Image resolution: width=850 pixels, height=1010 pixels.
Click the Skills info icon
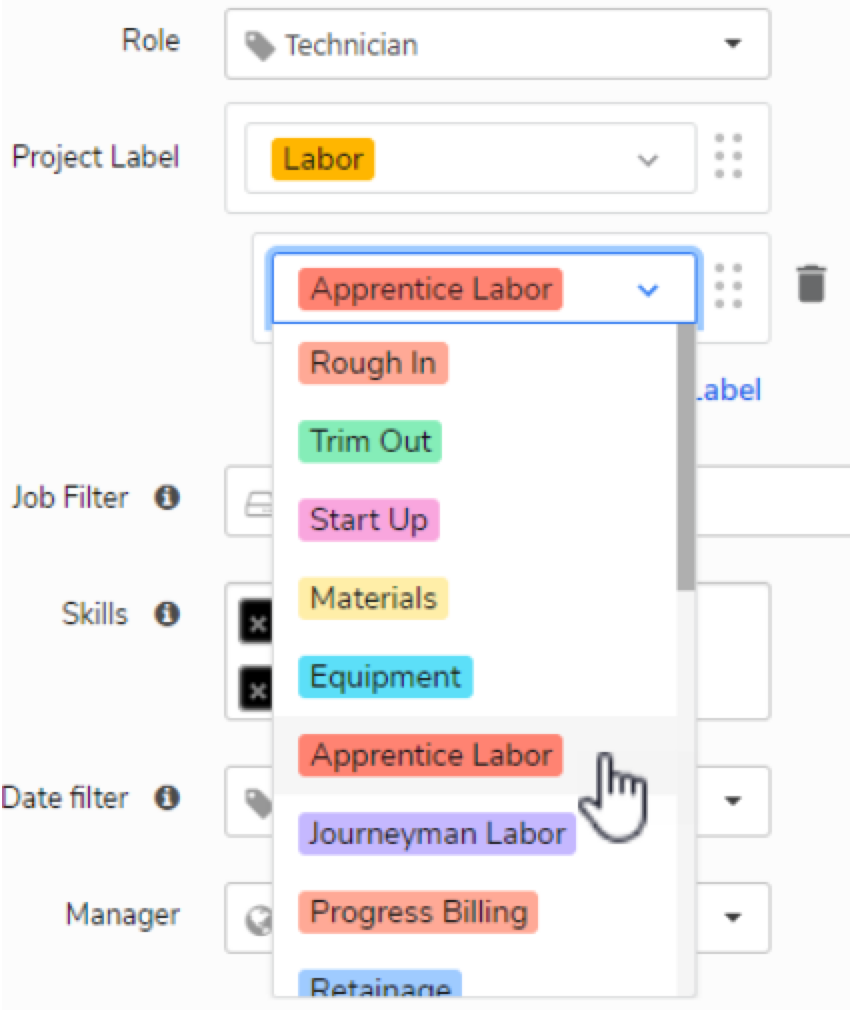[x=167, y=614]
